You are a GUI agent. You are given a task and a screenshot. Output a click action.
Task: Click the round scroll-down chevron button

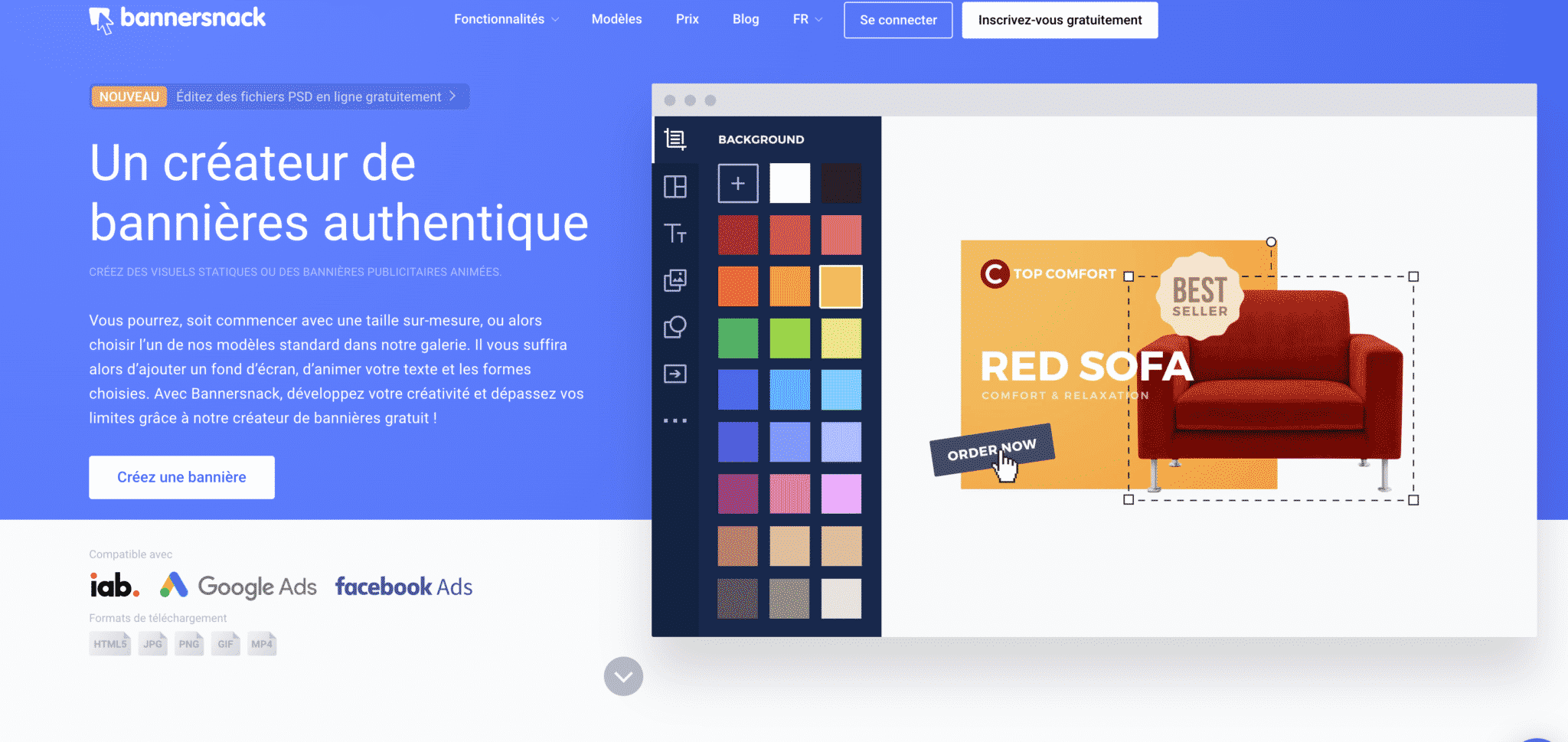623,676
